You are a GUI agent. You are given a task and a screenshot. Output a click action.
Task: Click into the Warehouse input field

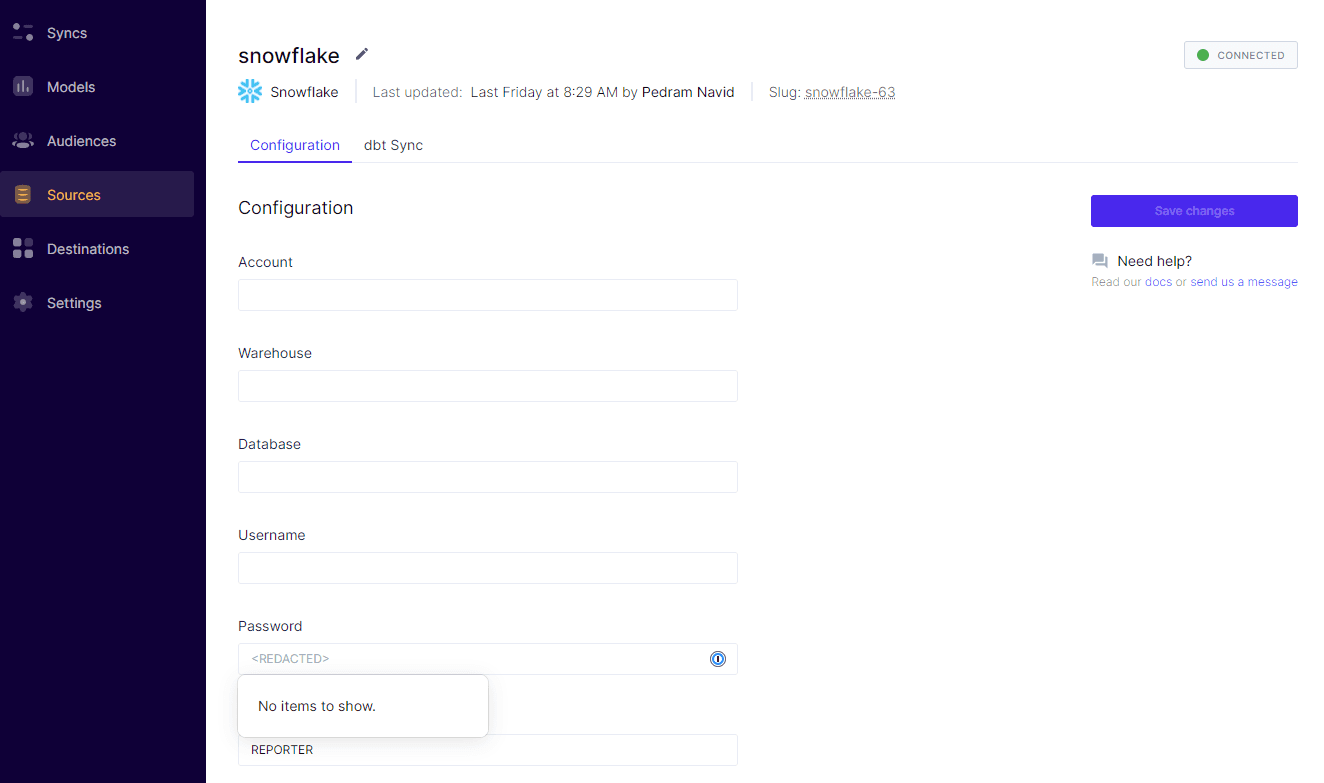click(488, 386)
